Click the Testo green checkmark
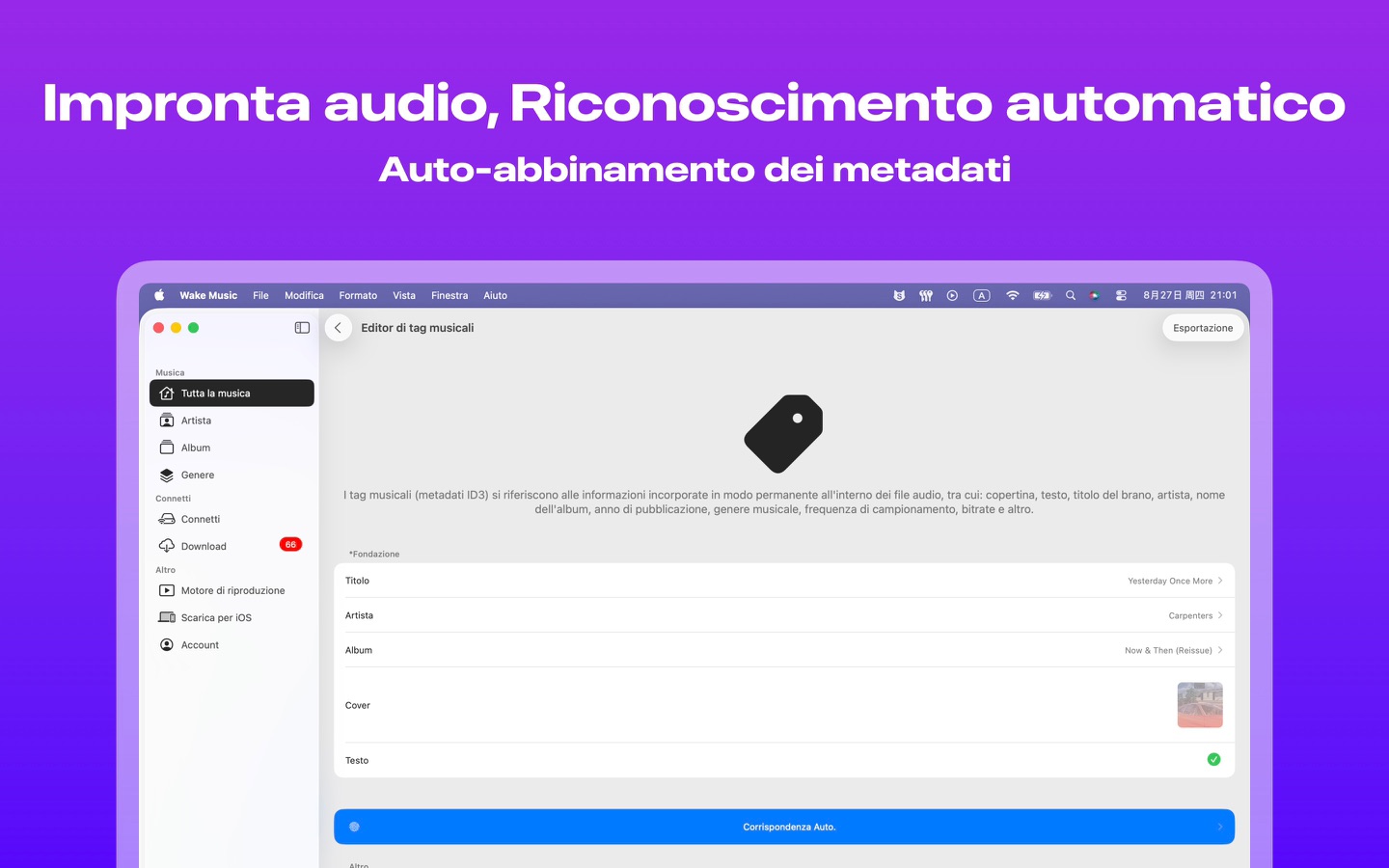The height and width of the screenshot is (868, 1389). 1213,760
